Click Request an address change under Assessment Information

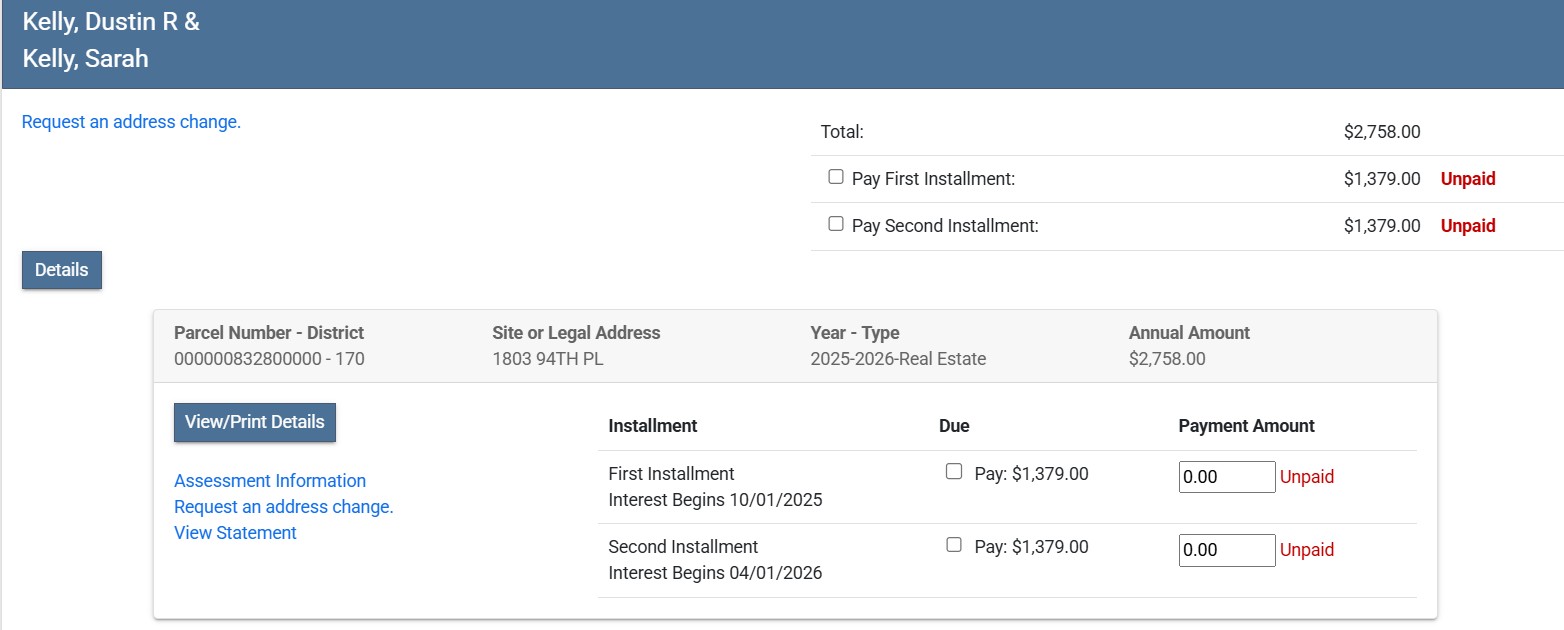pos(284,507)
